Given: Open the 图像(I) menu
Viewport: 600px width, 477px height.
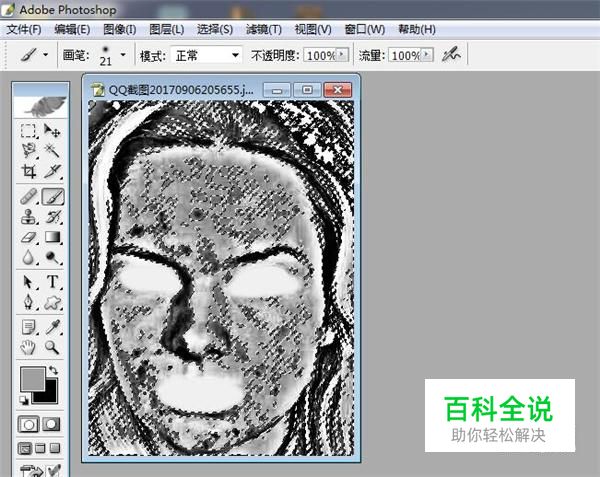Looking at the screenshot, I should 120,29.
